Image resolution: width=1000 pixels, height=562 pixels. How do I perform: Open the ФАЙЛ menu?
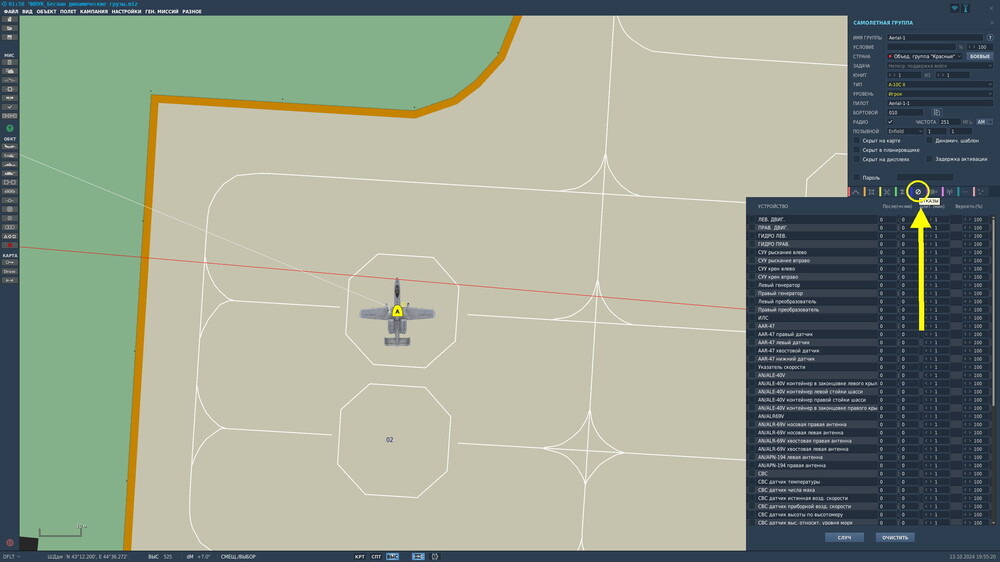pyautogui.click(x=11, y=11)
